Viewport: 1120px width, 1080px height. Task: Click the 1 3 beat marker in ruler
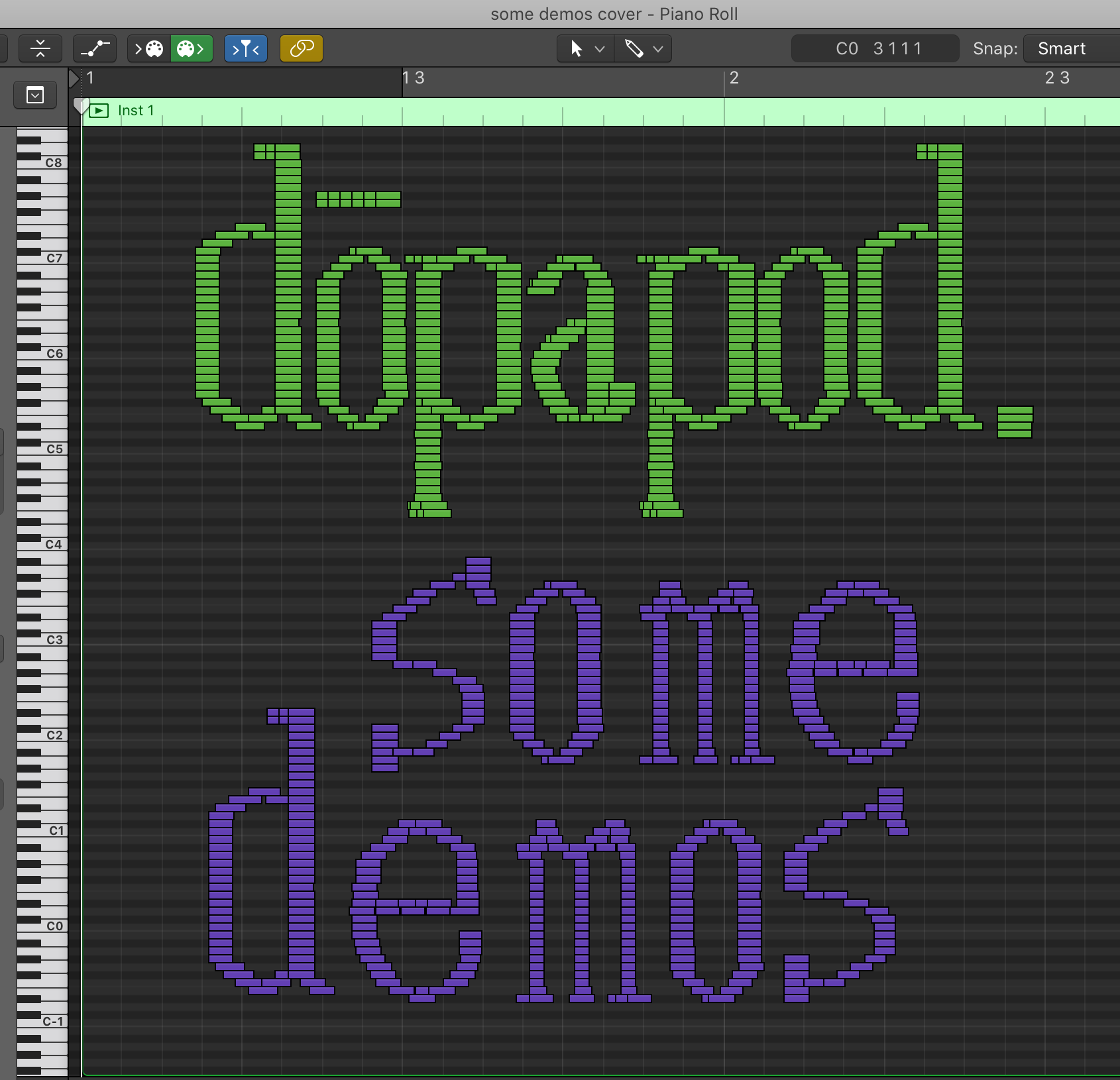(x=414, y=78)
